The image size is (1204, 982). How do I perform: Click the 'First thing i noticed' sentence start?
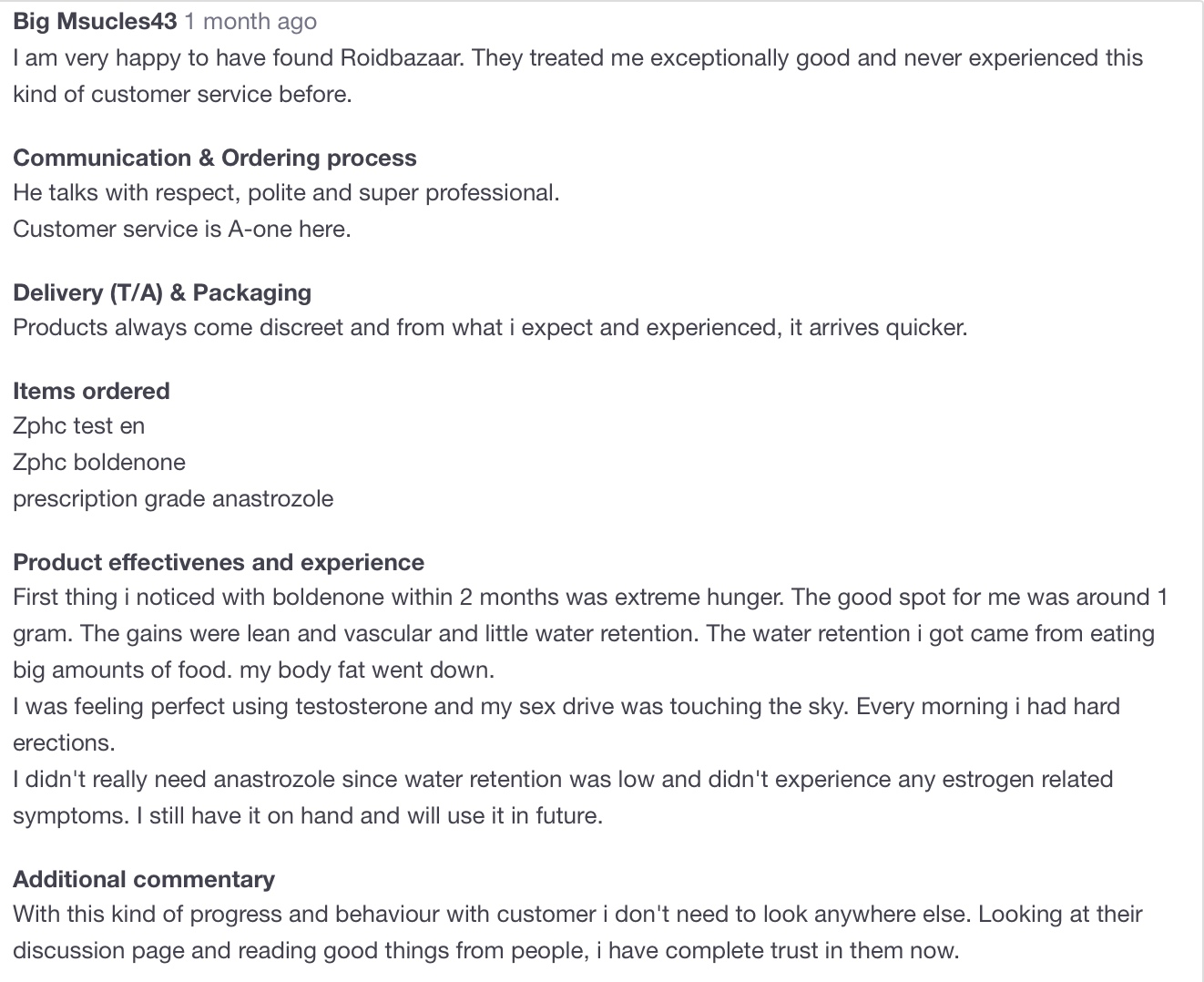(x=109, y=598)
